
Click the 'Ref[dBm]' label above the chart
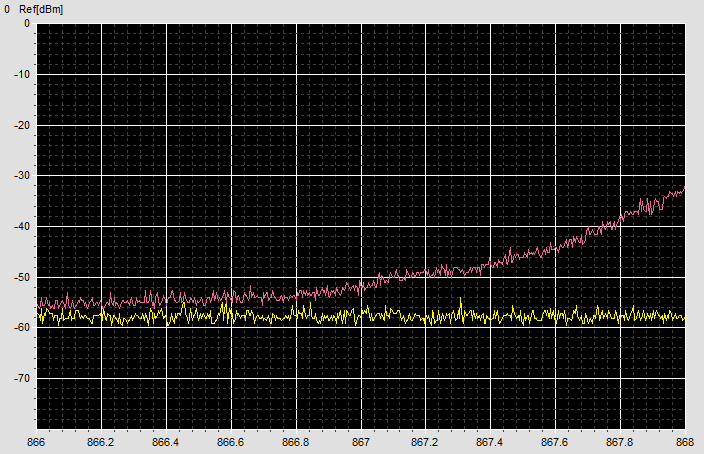(41, 9)
